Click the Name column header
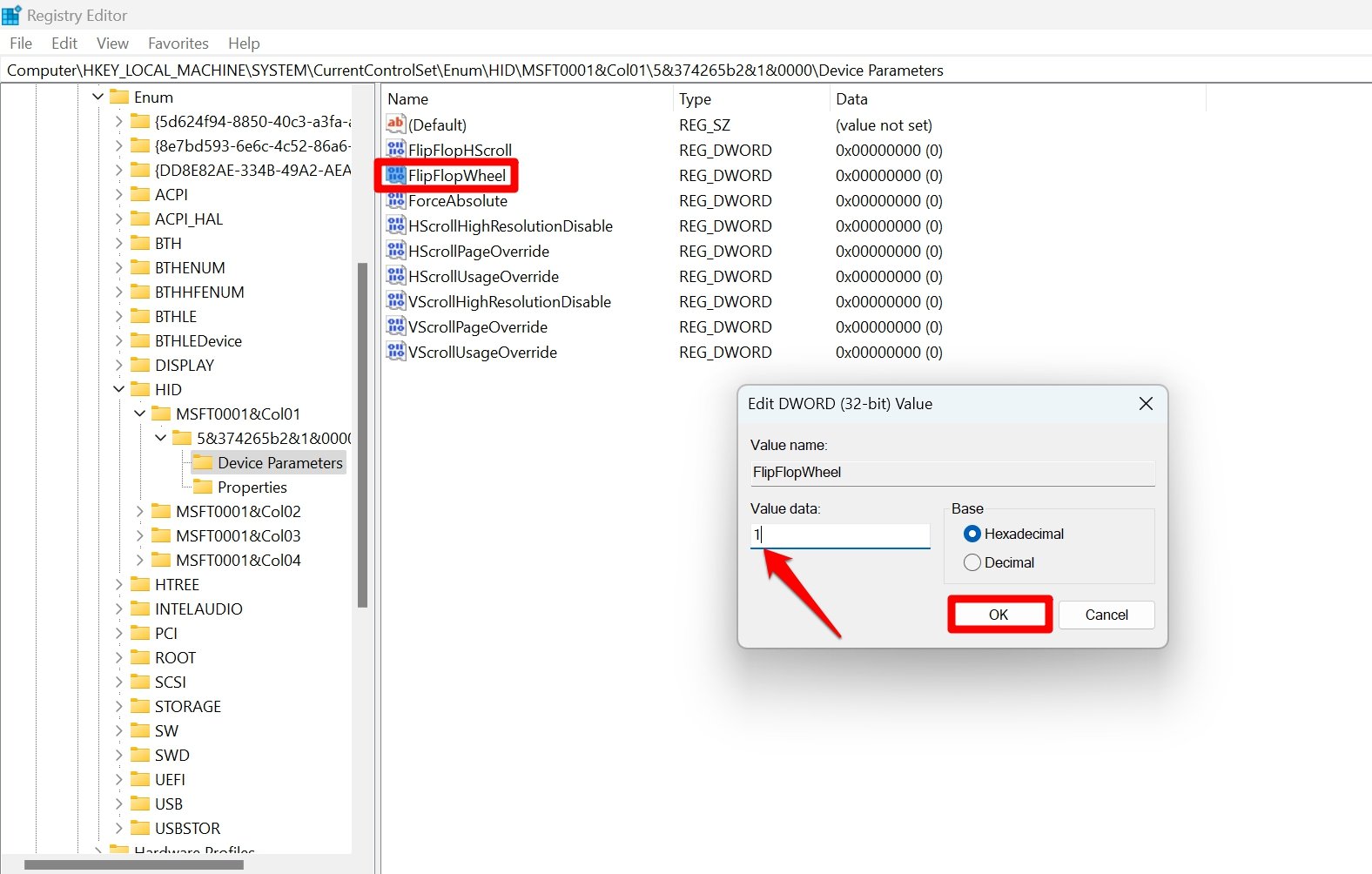Viewport: 1372px width, 874px height. 527,98
